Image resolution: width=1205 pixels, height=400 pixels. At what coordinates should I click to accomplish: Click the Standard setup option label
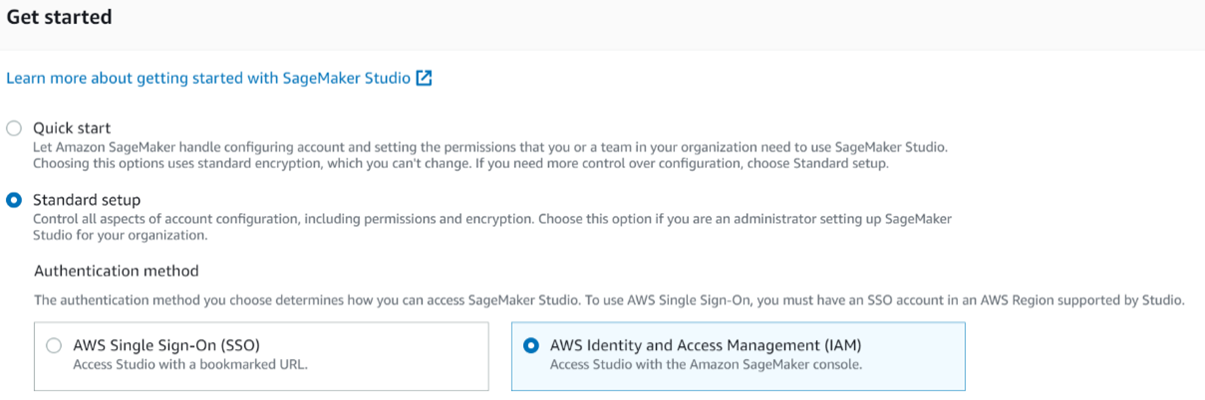point(87,200)
